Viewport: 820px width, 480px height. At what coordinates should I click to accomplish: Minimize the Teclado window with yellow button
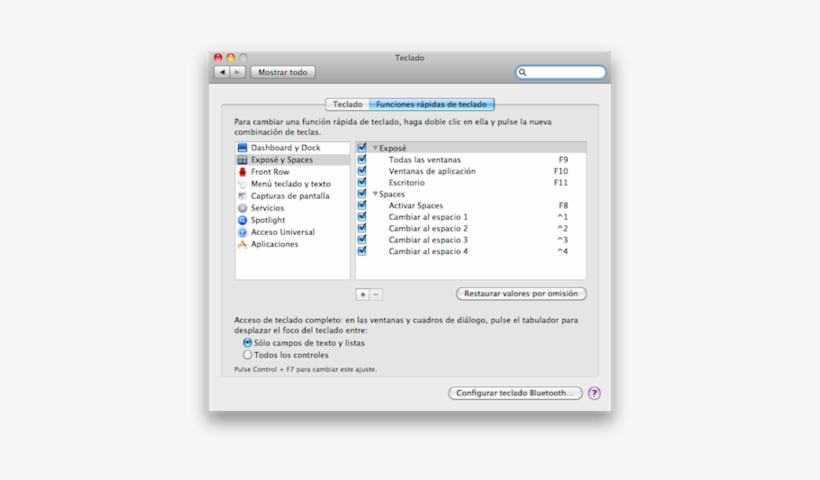[231, 58]
